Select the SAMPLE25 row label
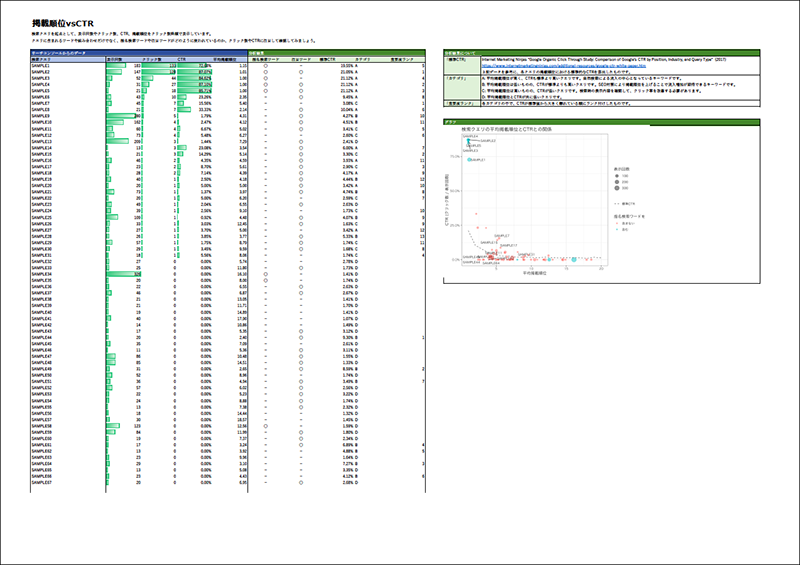Image resolution: width=800 pixels, height=565 pixels. click(42, 217)
